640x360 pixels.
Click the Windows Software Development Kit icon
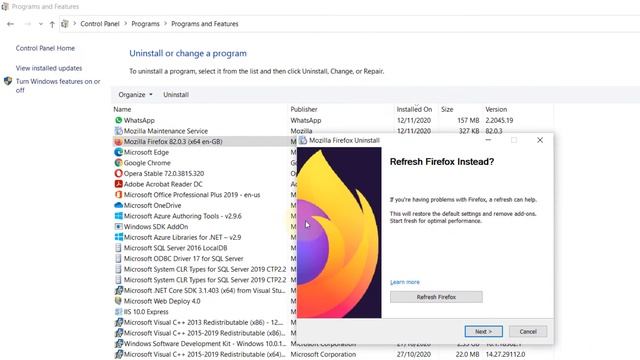(118, 343)
